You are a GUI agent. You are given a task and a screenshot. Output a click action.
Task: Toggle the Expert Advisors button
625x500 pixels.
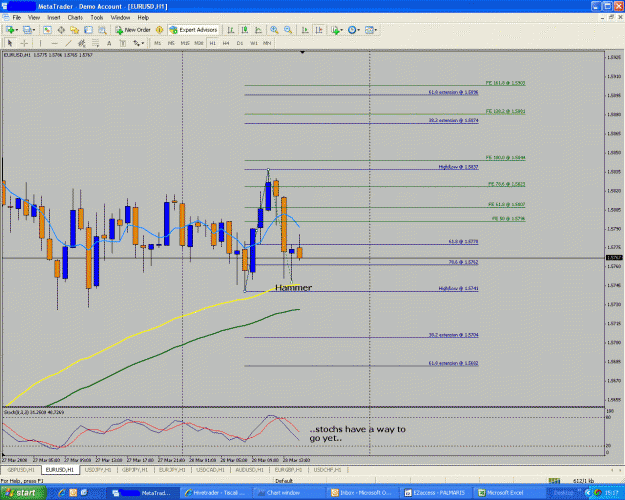(194, 30)
